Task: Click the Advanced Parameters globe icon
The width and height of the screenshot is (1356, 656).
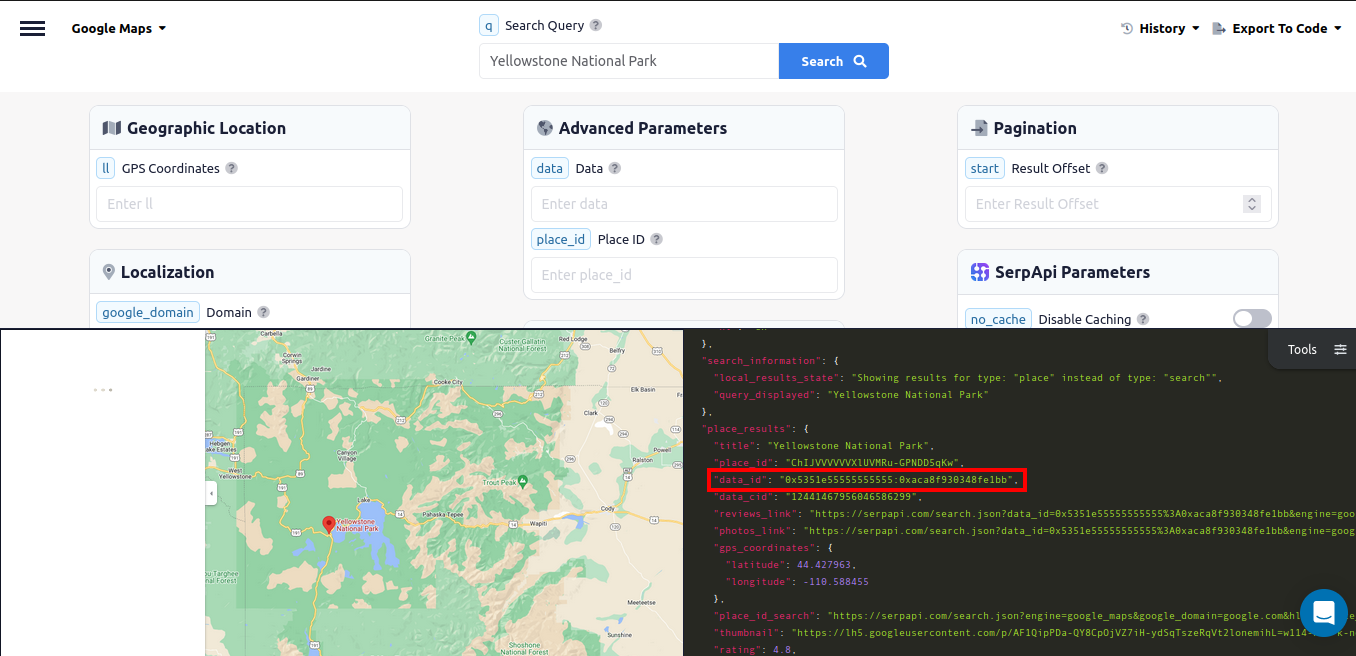Action: point(545,128)
